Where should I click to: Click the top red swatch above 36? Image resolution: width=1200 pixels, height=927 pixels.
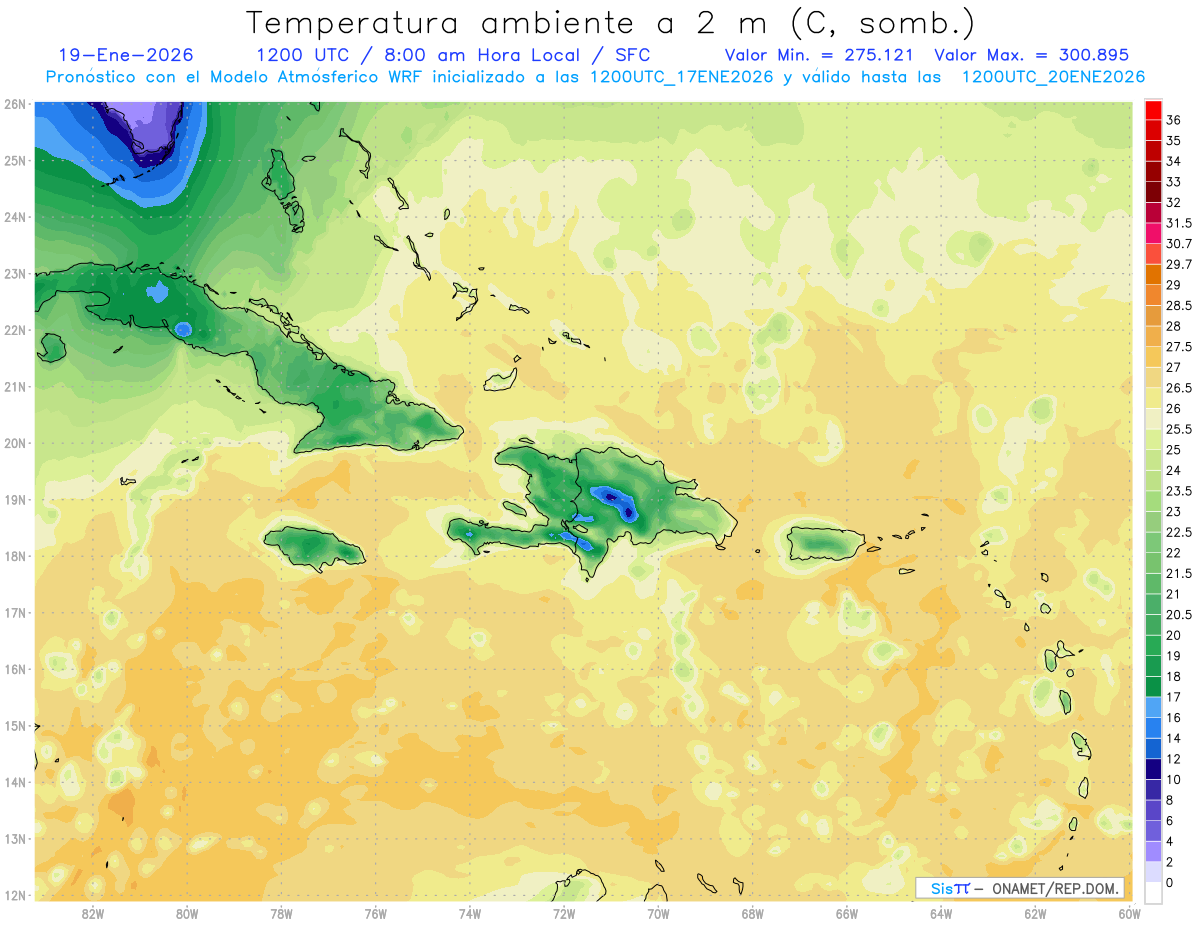click(1153, 109)
